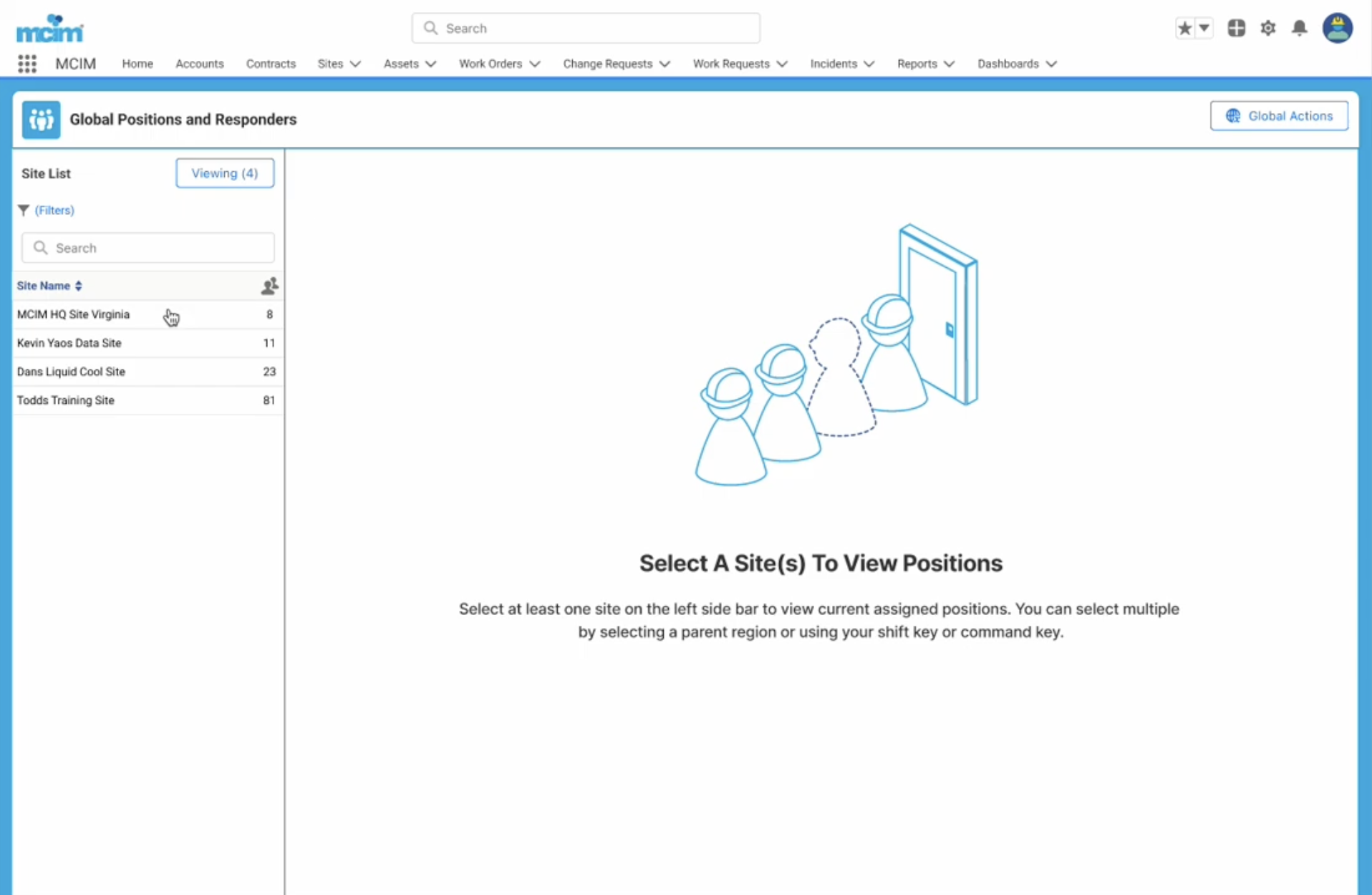Select Kevin Yaos Data Site

click(x=148, y=343)
